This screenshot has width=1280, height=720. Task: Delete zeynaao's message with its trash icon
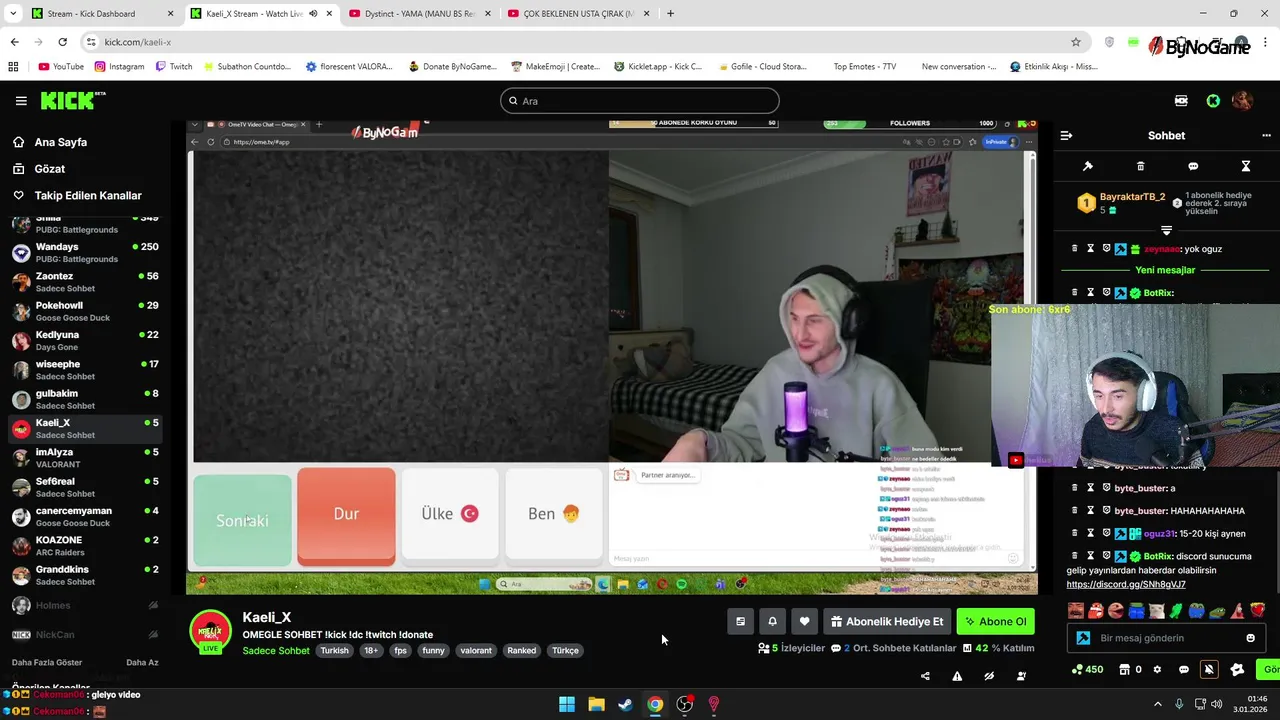tap(1075, 248)
